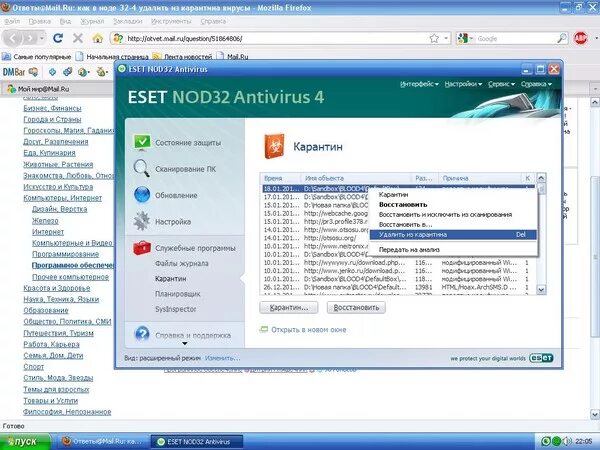Go to the Firefox home page icon

point(98,38)
